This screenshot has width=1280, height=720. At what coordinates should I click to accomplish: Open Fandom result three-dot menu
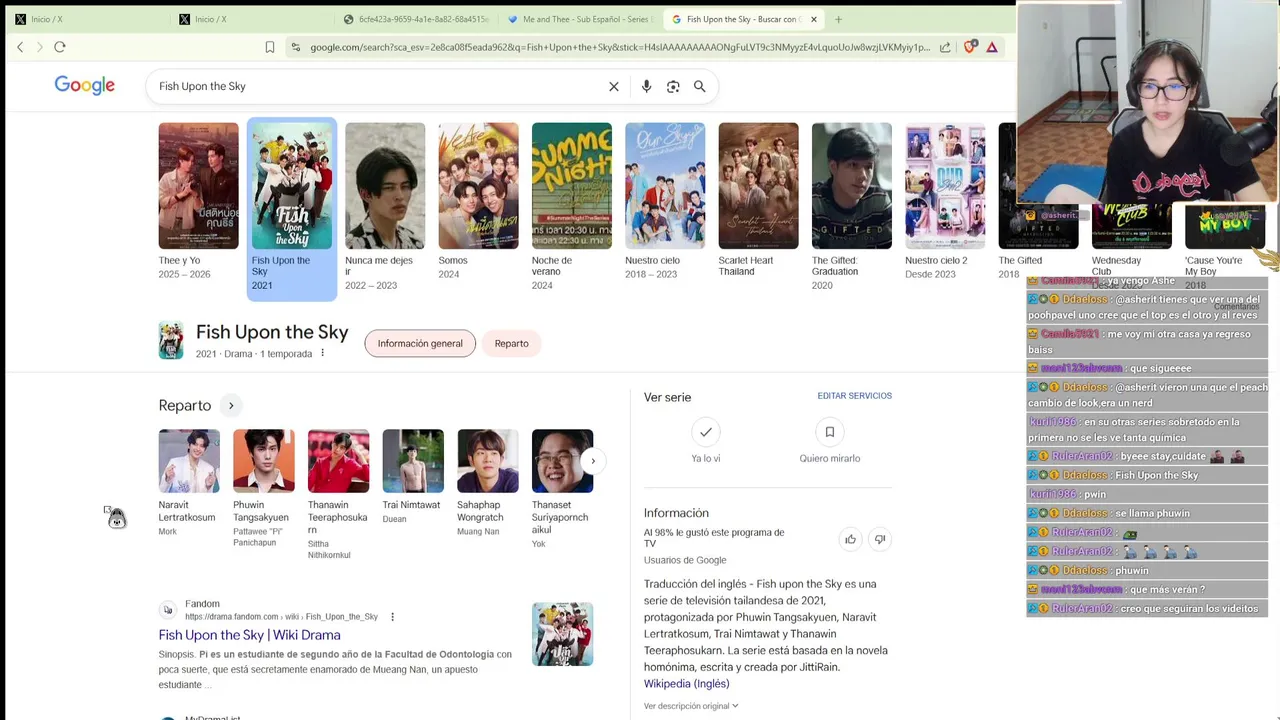392,617
